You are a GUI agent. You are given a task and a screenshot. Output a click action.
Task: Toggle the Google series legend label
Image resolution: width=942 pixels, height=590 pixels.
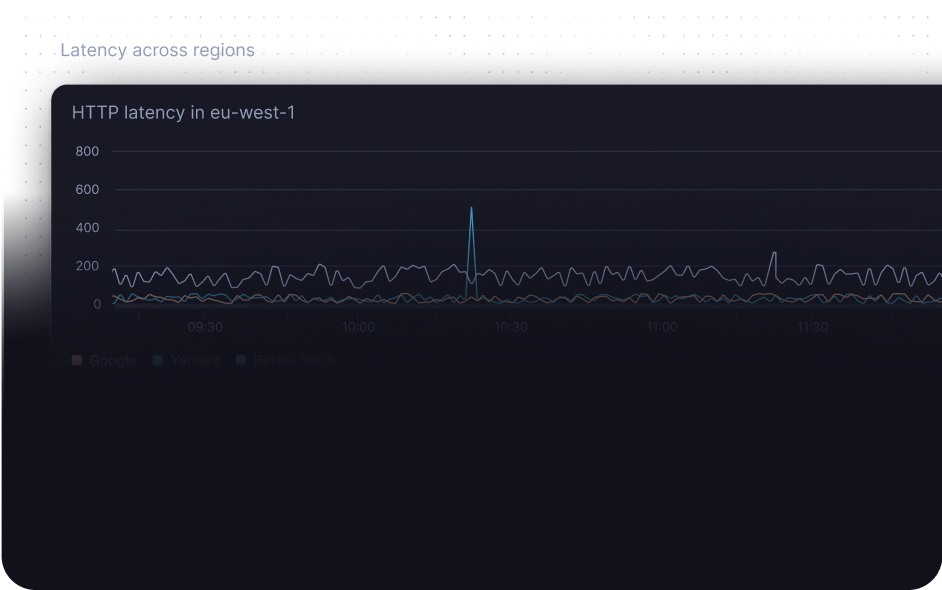[x=112, y=360]
